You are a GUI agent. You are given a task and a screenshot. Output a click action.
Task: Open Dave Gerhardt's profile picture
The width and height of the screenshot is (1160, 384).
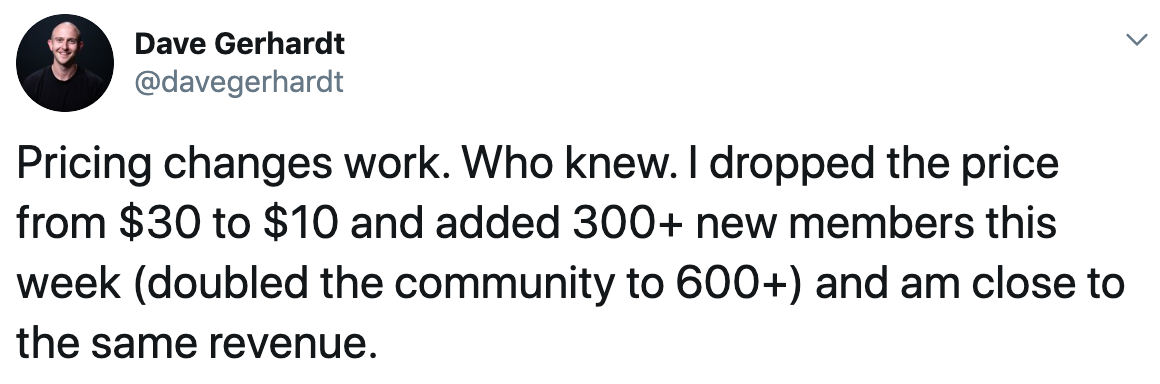(64, 63)
